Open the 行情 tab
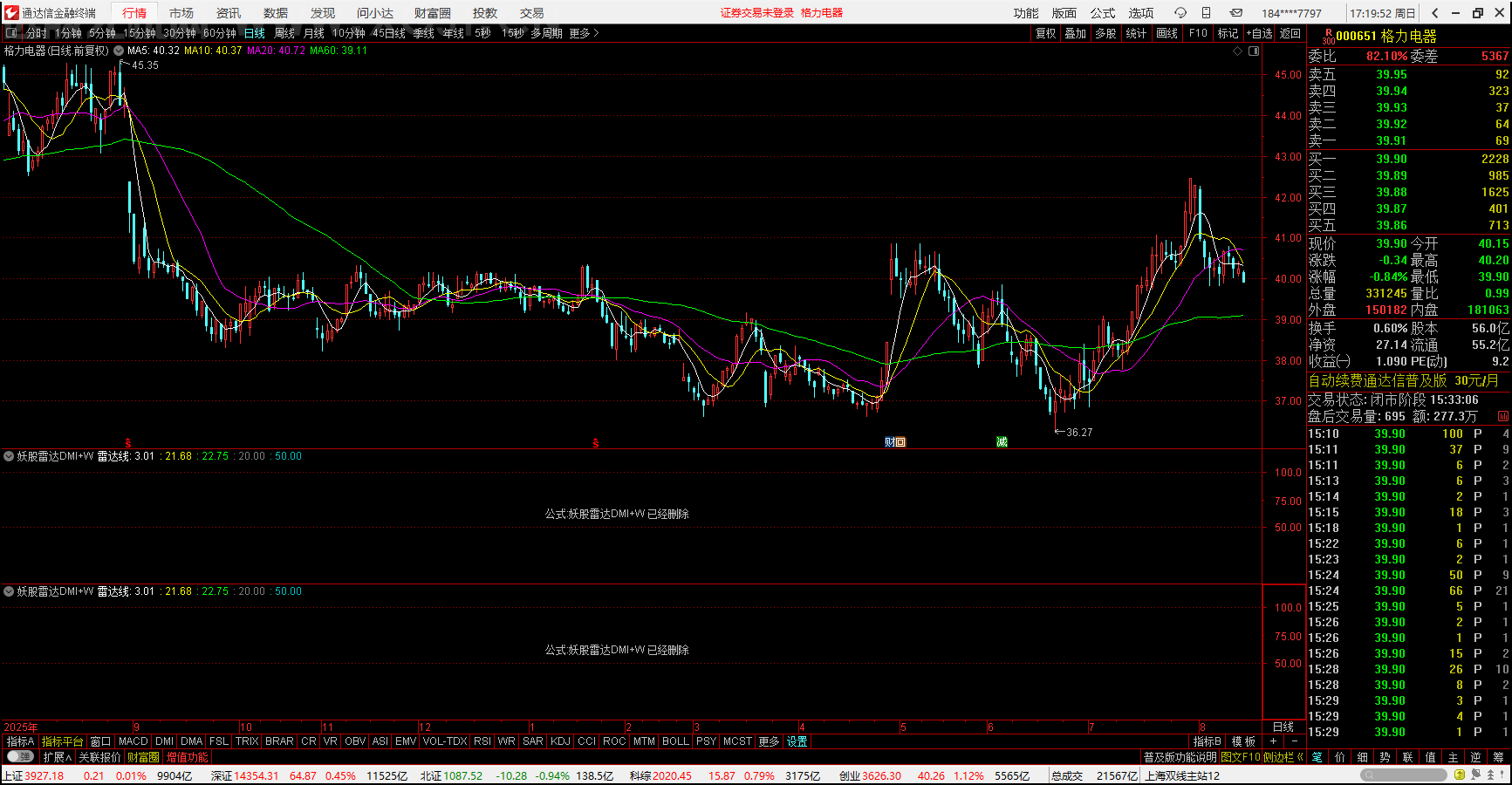The width and height of the screenshot is (1512, 785). (x=134, y=13)
